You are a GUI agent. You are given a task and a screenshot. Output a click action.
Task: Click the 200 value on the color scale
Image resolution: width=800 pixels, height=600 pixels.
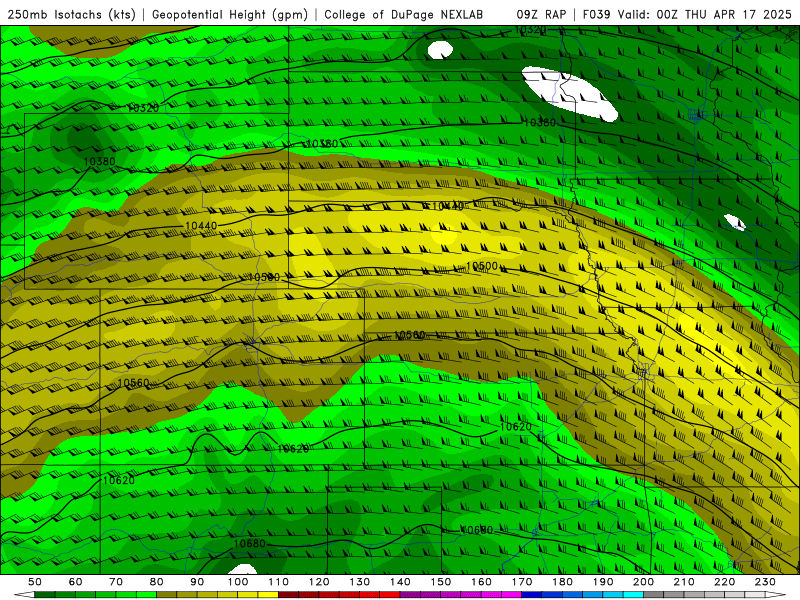[644, 582]
